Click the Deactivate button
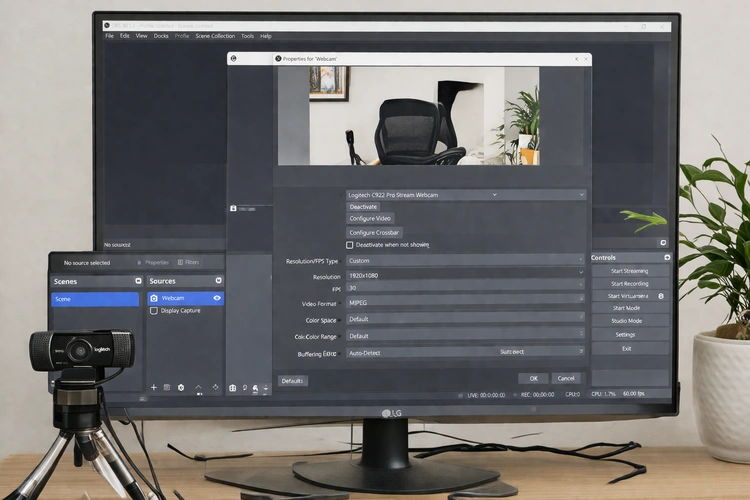 [x=363, y=207]
